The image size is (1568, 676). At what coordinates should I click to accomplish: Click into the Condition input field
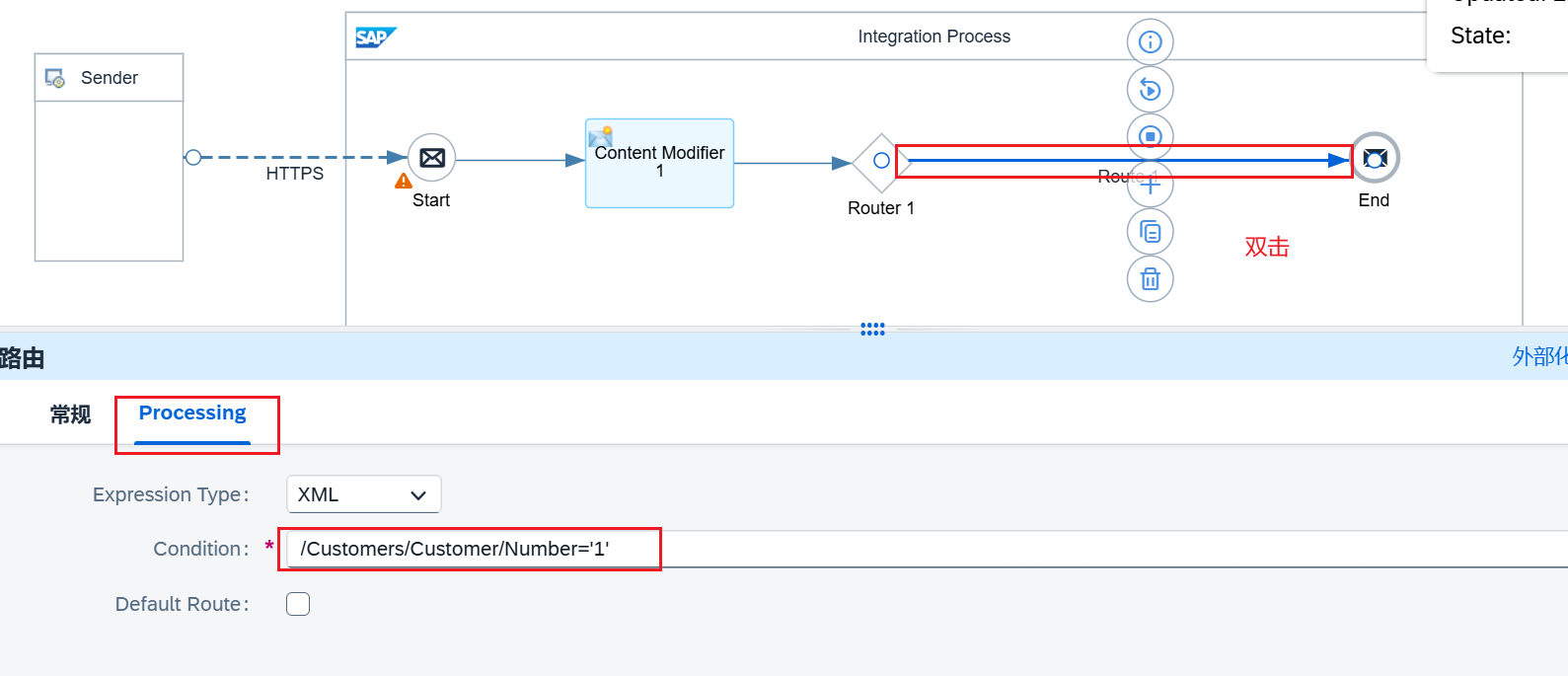pos(888,549)
